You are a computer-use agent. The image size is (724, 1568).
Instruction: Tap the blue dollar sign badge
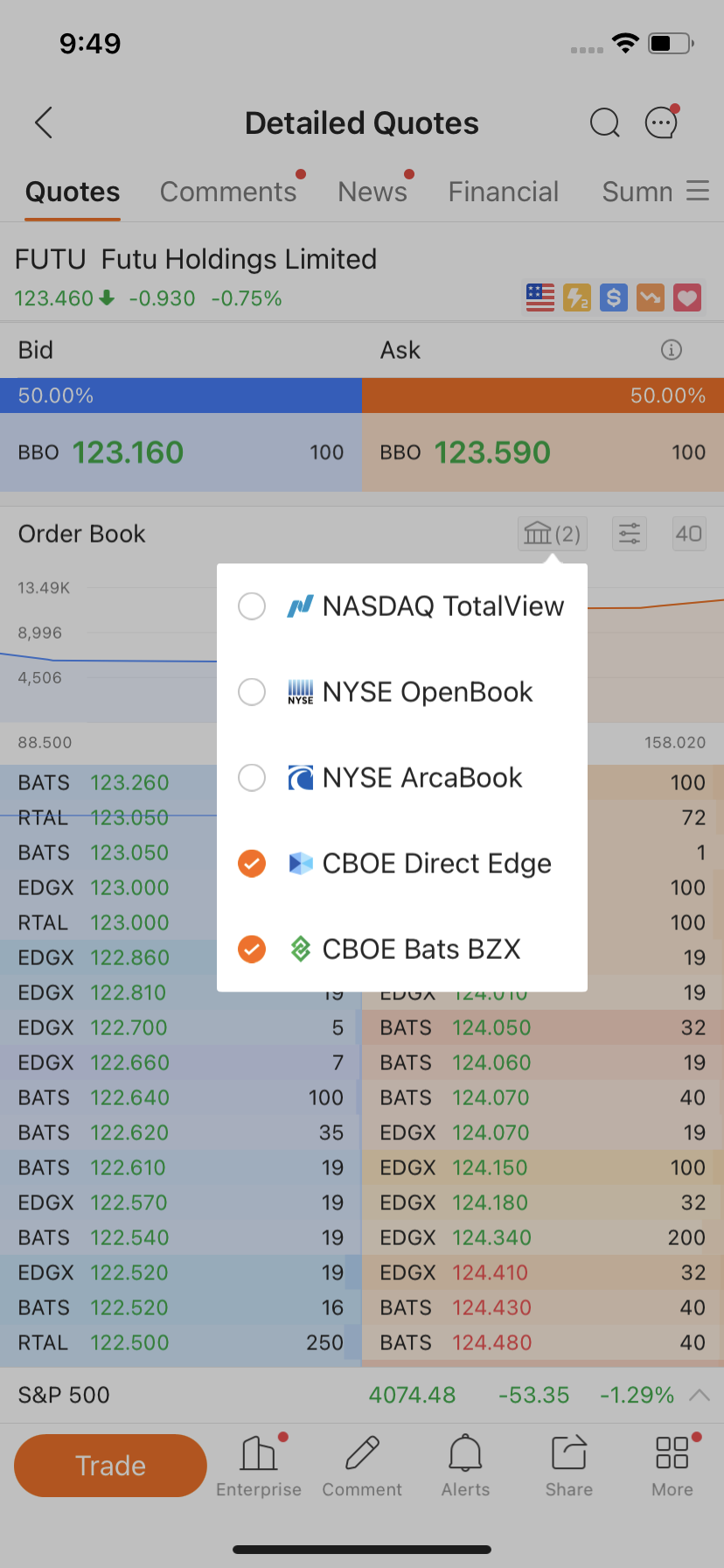coord(614,297)
